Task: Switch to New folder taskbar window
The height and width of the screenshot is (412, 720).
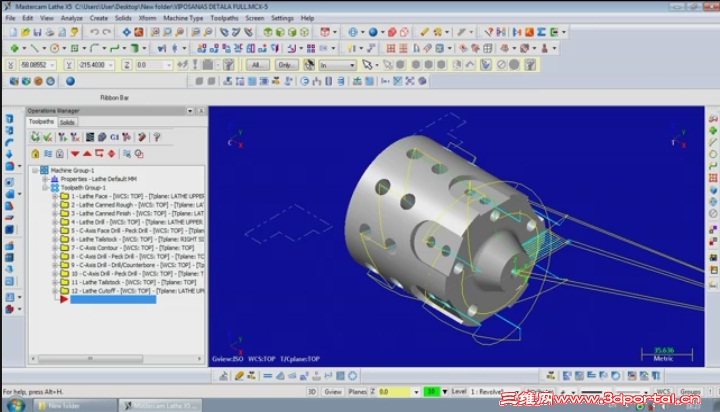Action: 74,406
